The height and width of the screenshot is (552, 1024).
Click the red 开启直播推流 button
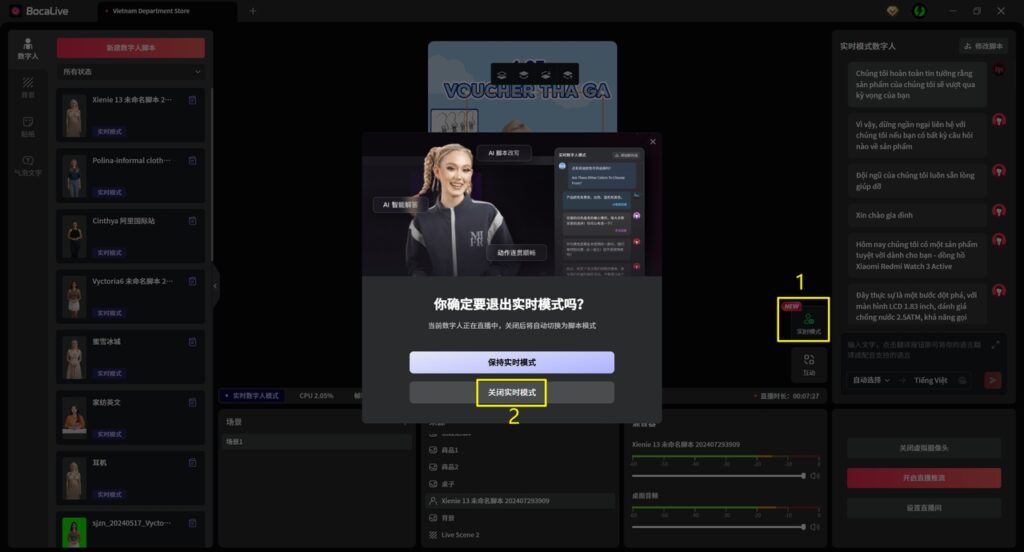pos(923,478)
